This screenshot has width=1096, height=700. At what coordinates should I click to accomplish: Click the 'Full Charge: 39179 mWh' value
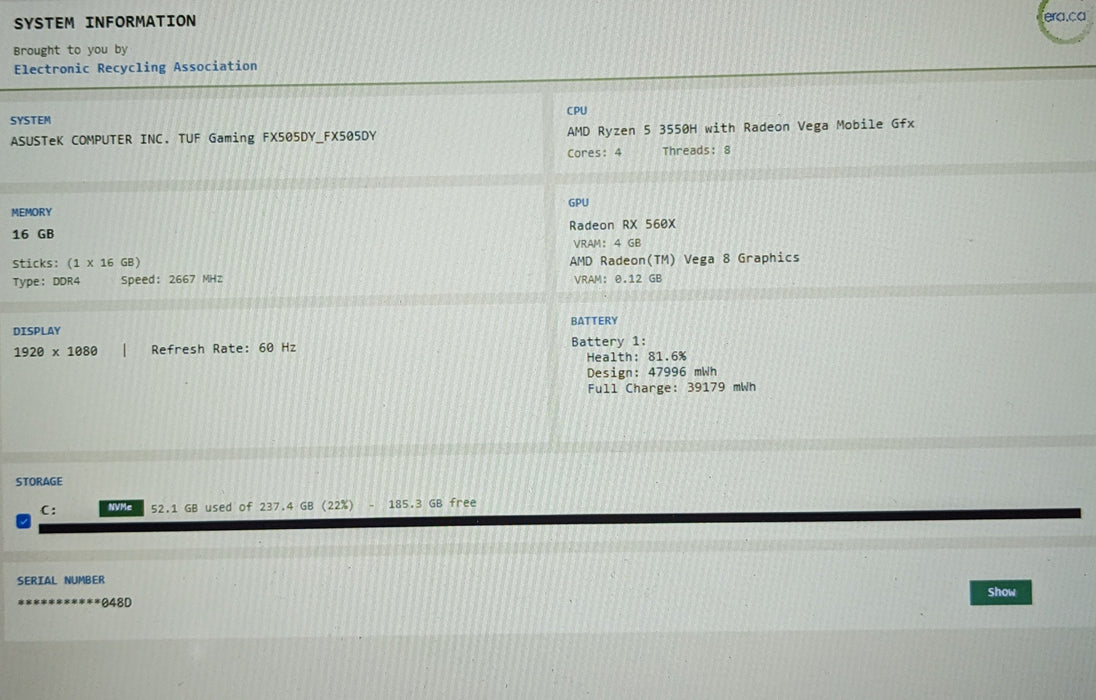(x=672, y=387)
